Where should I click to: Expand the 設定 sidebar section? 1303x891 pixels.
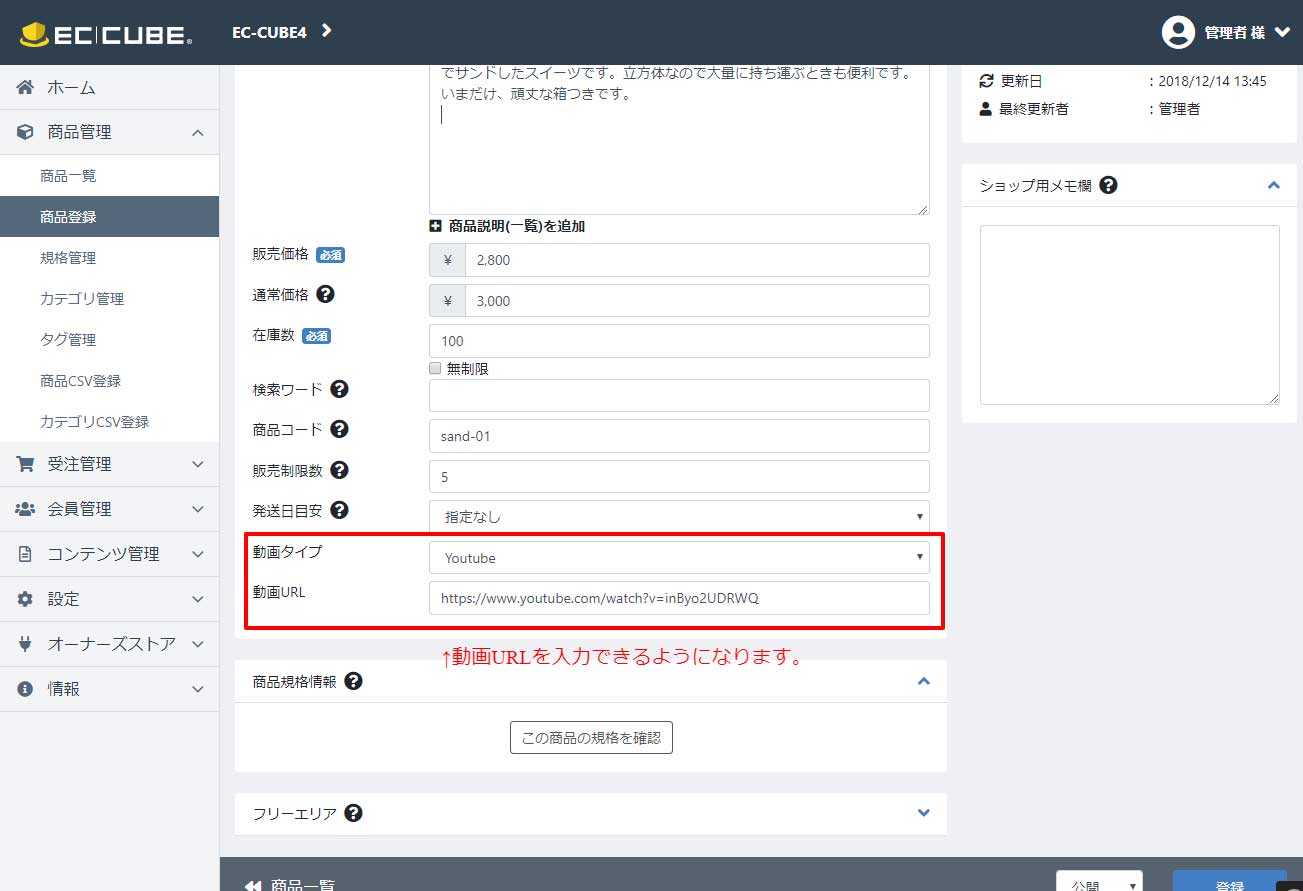198,599
